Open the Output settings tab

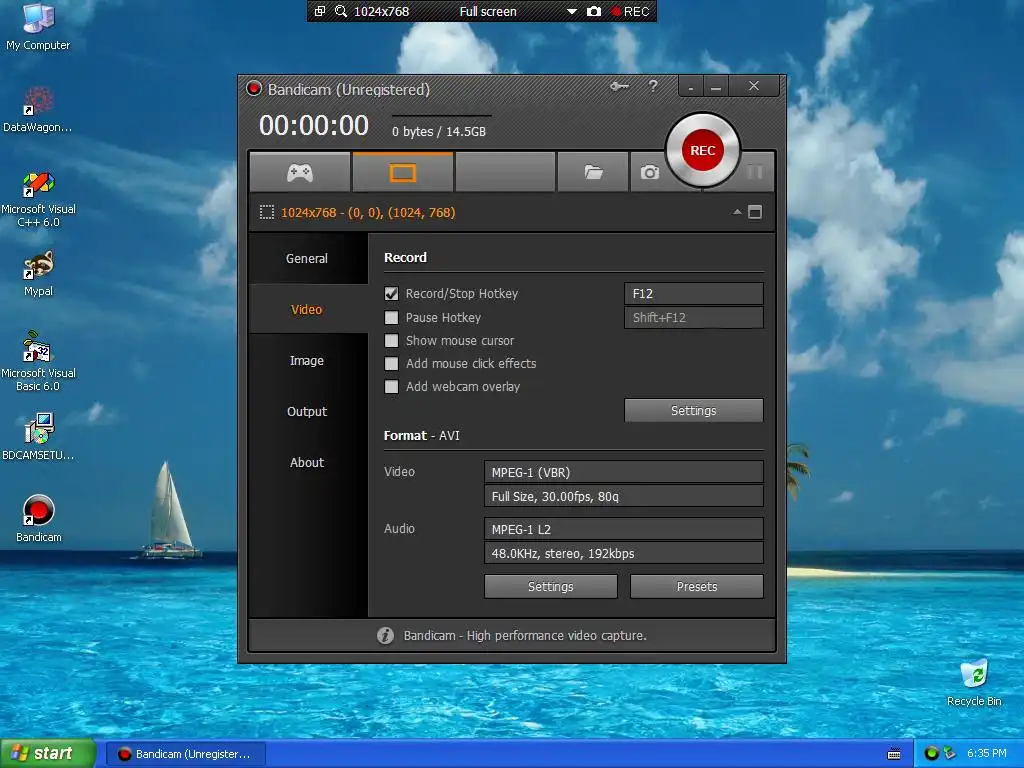(x=307, y=411)
